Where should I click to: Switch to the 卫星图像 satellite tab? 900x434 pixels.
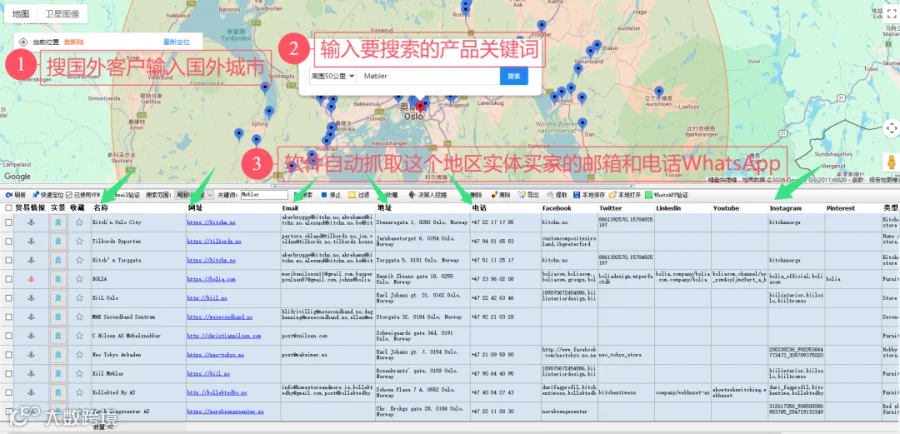tap(63, 14)
